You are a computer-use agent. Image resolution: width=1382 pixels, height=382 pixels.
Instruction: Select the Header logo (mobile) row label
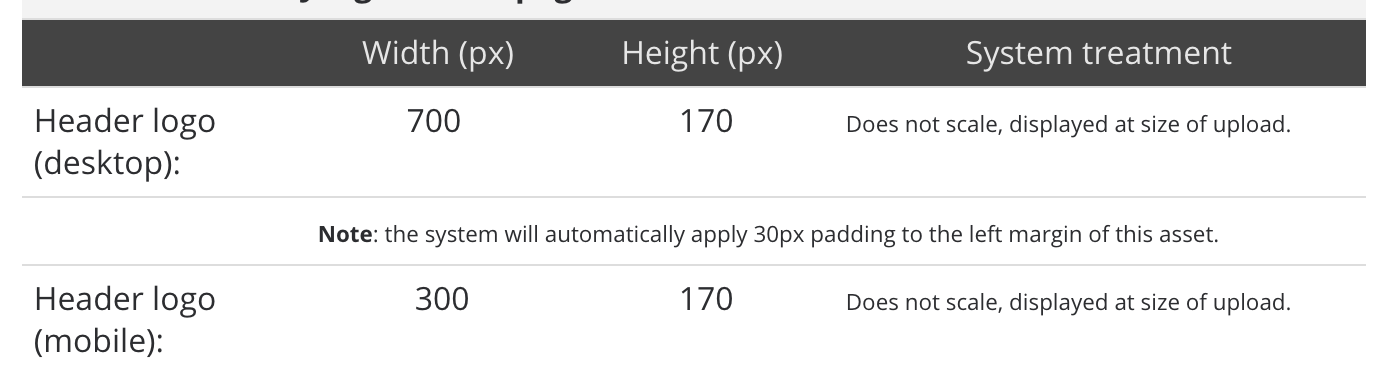[x=125, y=319]
